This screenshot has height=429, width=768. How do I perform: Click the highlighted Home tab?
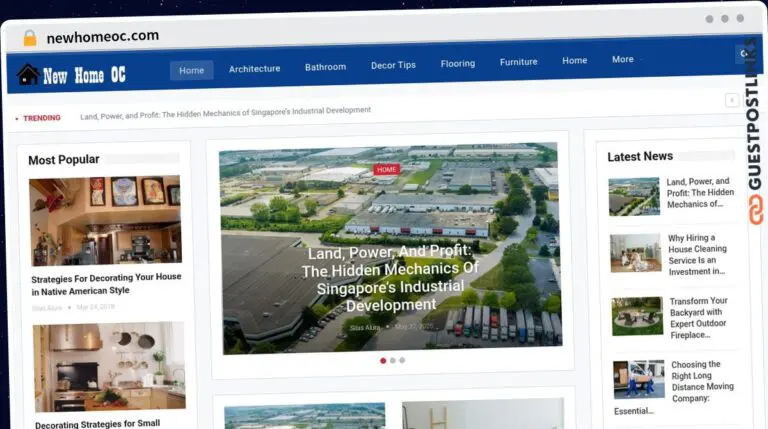tap(191, 70)
